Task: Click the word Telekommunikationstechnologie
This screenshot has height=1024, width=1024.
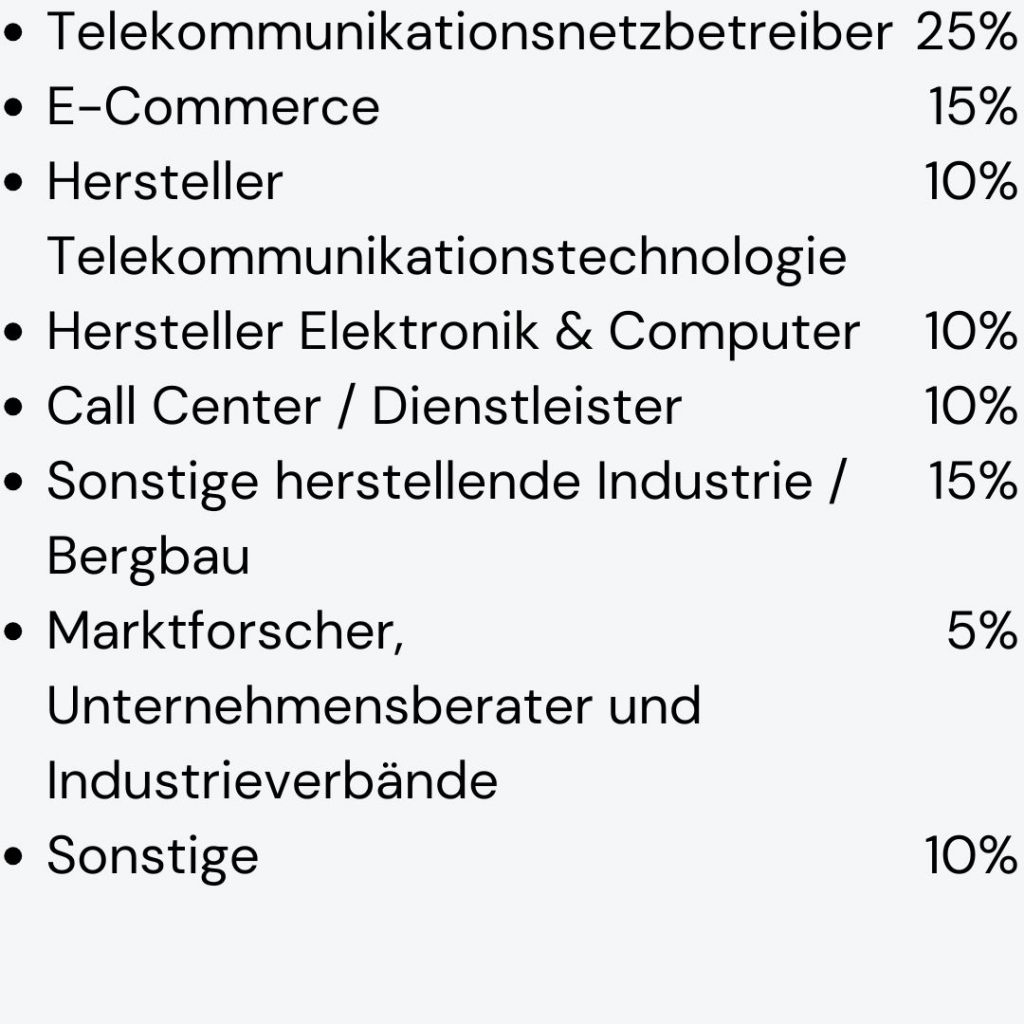Action: (x=446, y=258)
